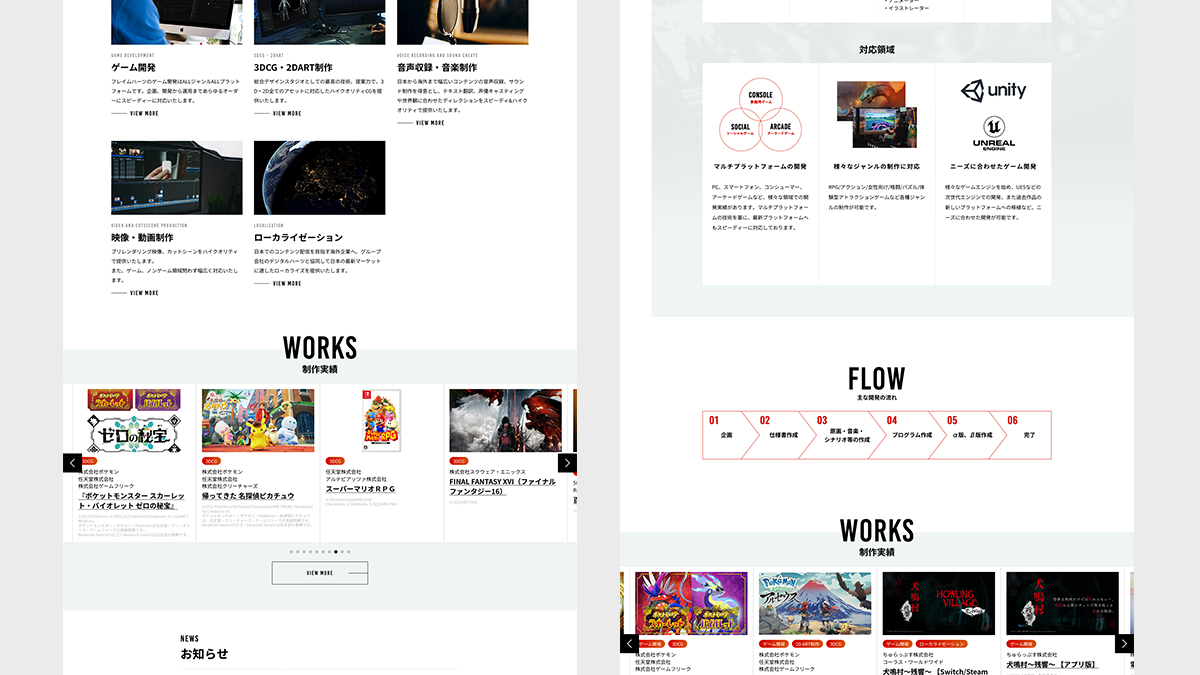Open the FINAL FANTASY XVI title link
Image resolution: width=1200 pixels, height=675 pixels.
click(505, 485)
